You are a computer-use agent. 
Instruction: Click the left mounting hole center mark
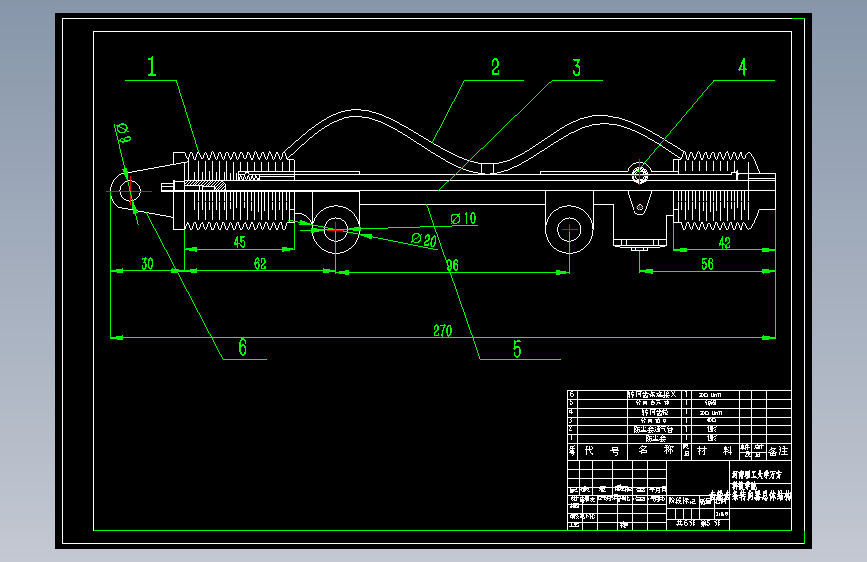[336, 228]
